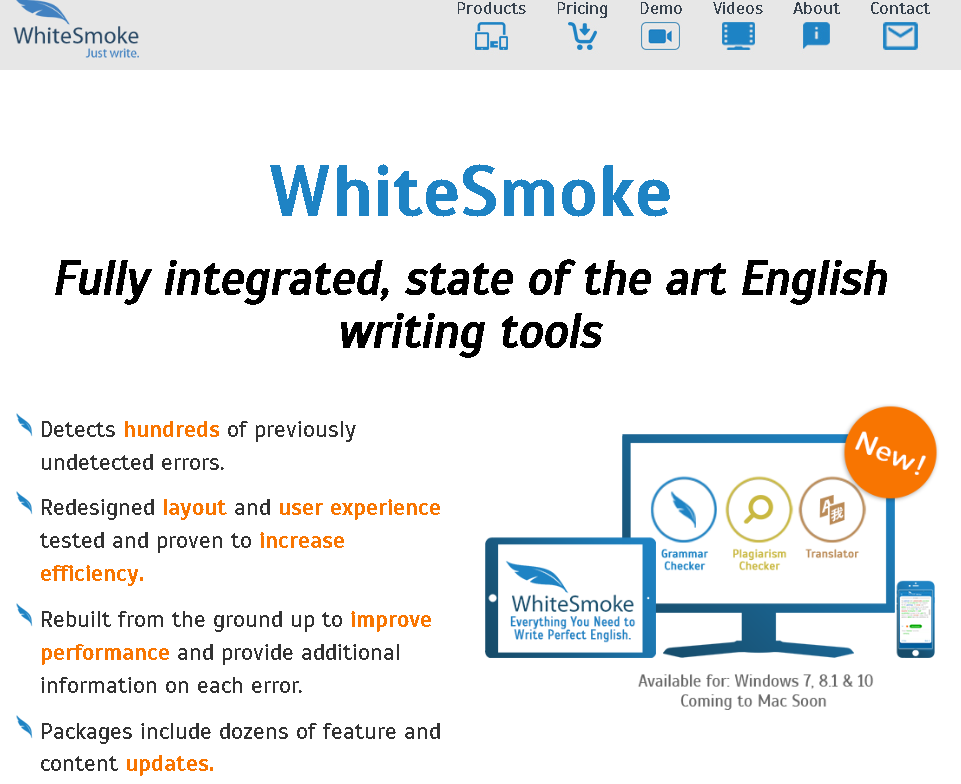961x784 pixels.
Task: Click "Everything You Need to Write Perfect English." text
Action: 572,628
